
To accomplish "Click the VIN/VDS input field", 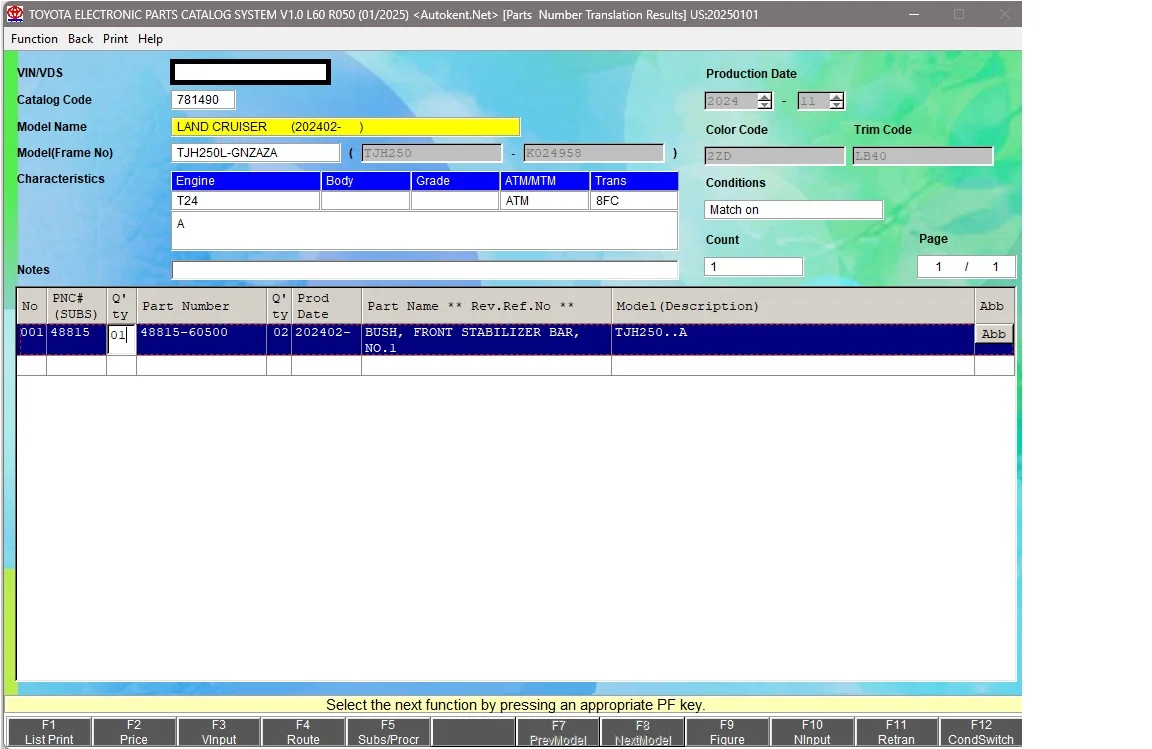I will tap(251, 72).
